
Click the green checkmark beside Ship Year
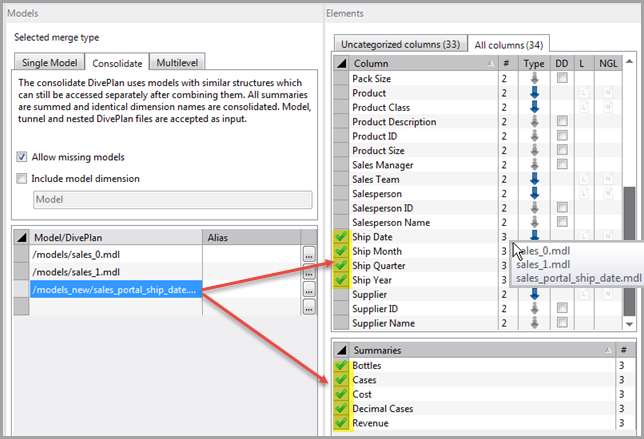341,280
